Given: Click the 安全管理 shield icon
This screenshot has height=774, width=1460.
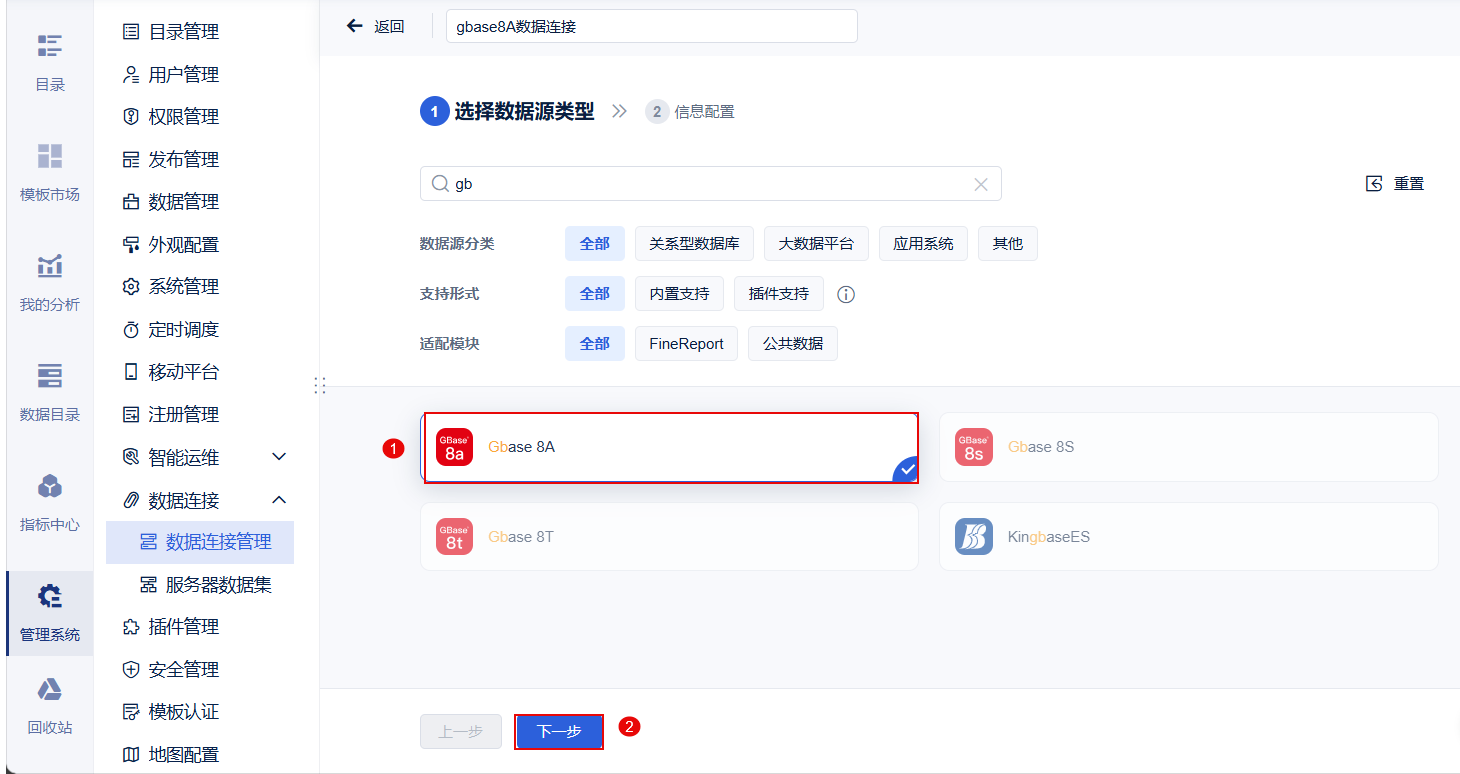Looking at the screenshot, I should 131,669.
